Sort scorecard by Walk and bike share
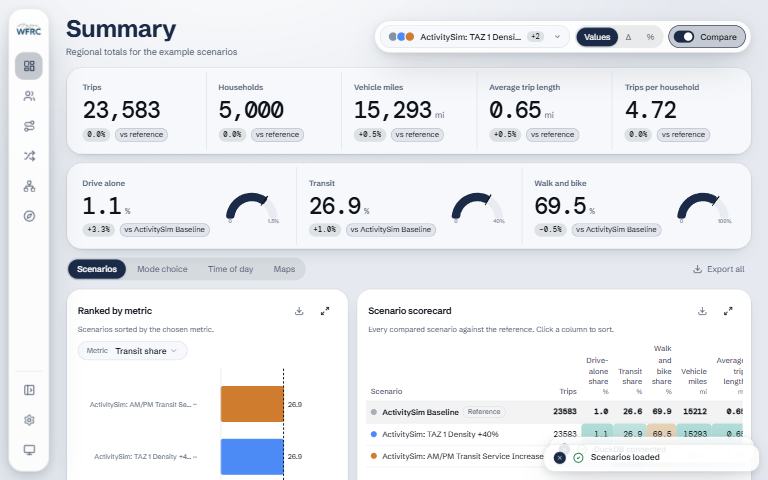The height and width of the screenshot is (480, 768). click(662, 370)
